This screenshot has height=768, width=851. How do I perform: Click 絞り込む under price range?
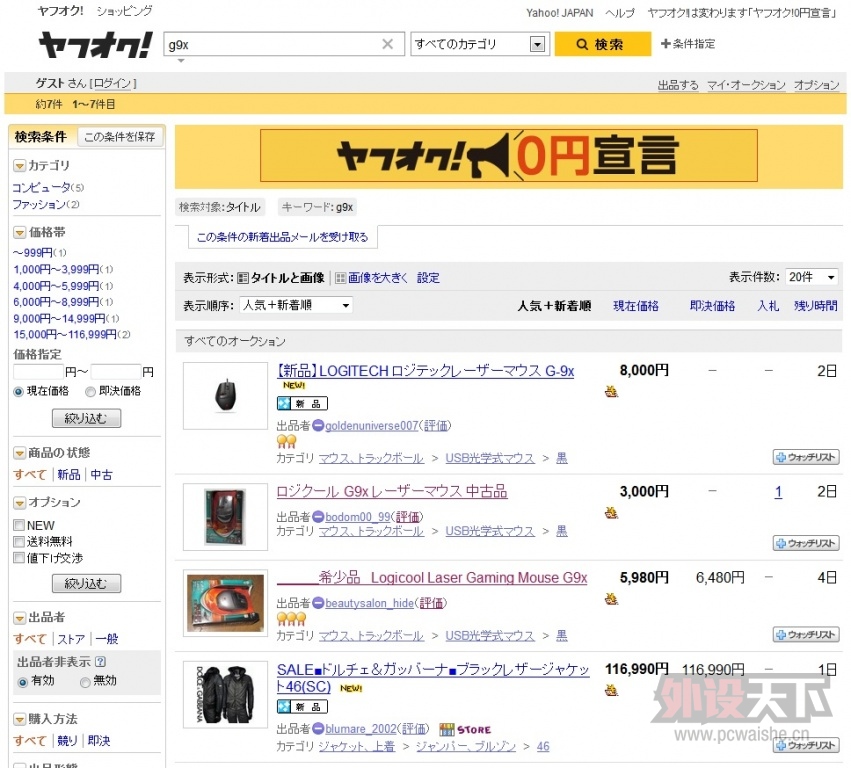click(86, 418)
